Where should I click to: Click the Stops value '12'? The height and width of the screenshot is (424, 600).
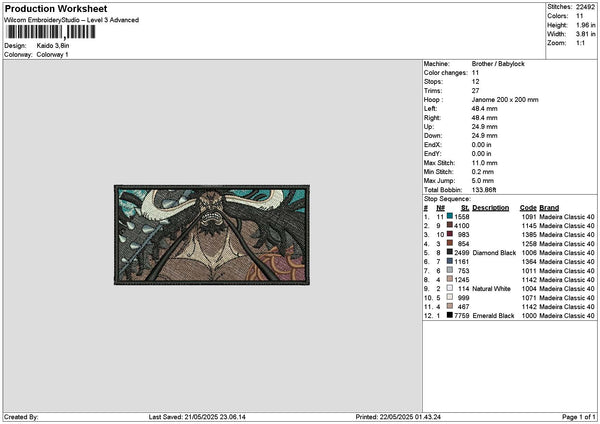click(475, 82)
